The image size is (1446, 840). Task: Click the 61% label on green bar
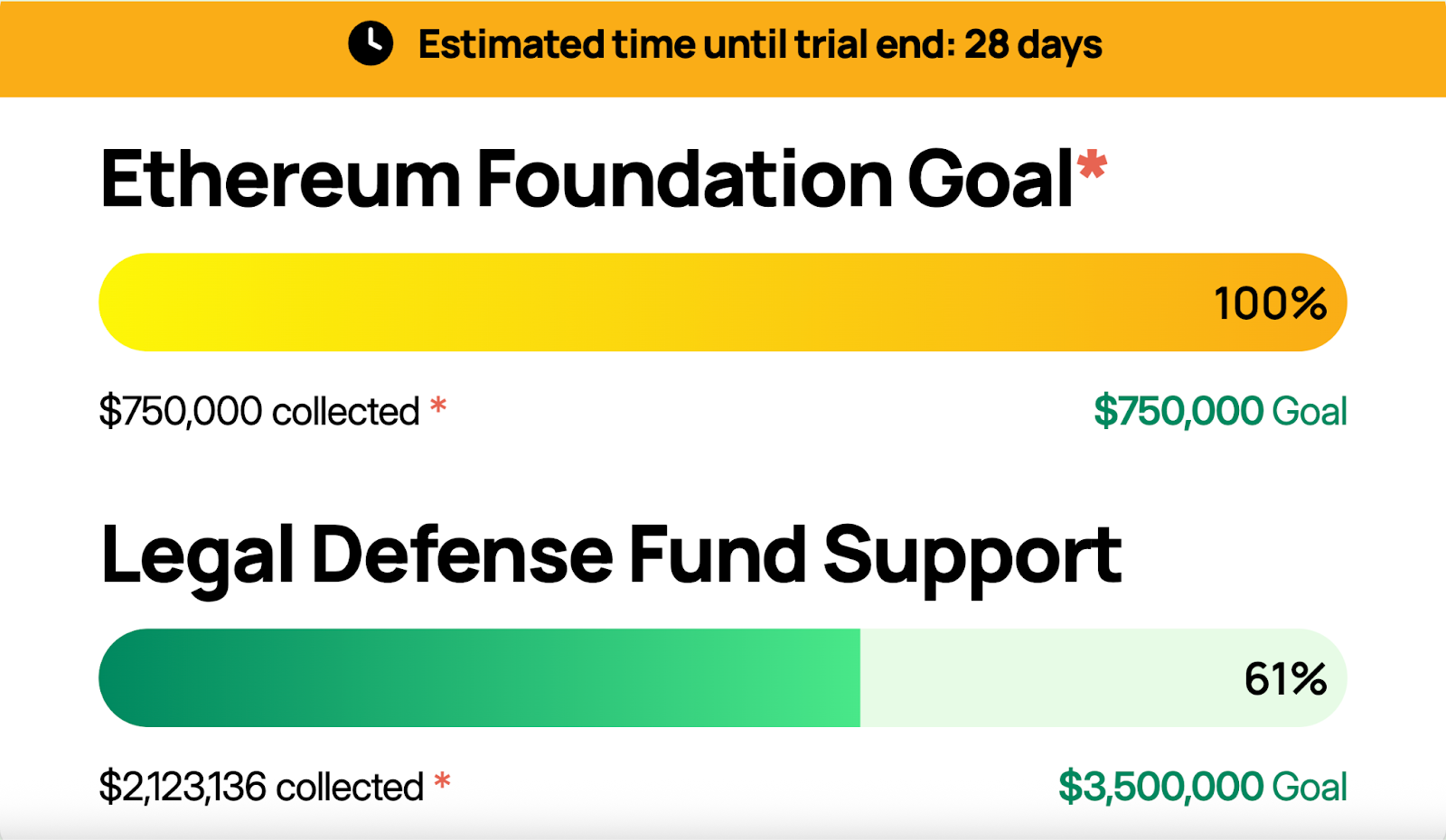tap(1285, 679)
